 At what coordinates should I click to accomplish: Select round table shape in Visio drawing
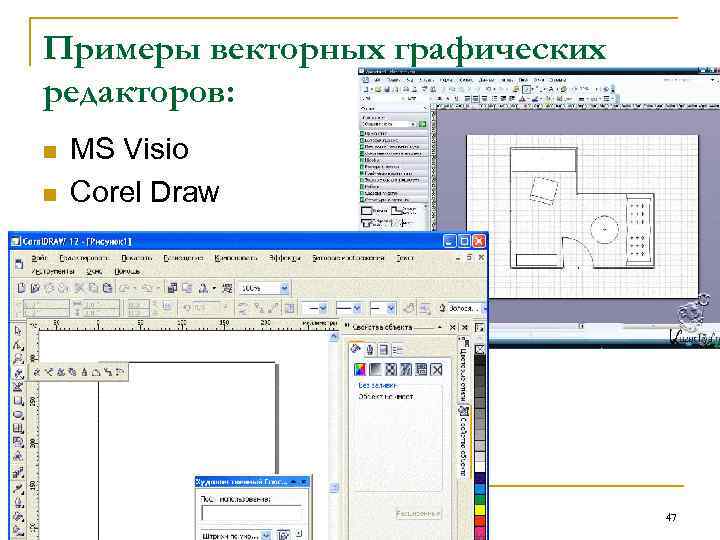click(604, 229)
